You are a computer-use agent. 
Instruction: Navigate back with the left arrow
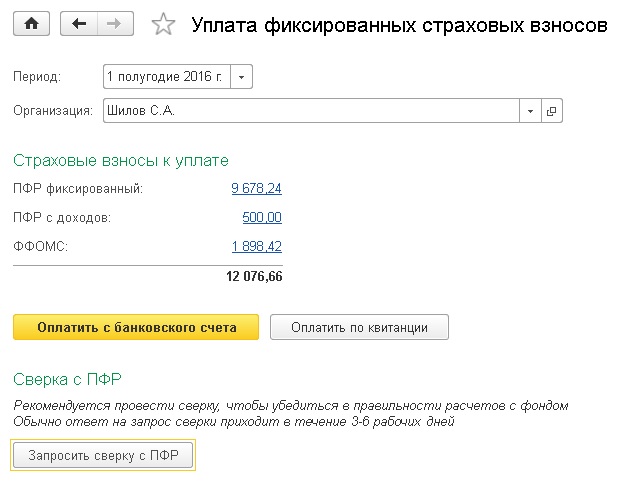click(x=79, y=24)
